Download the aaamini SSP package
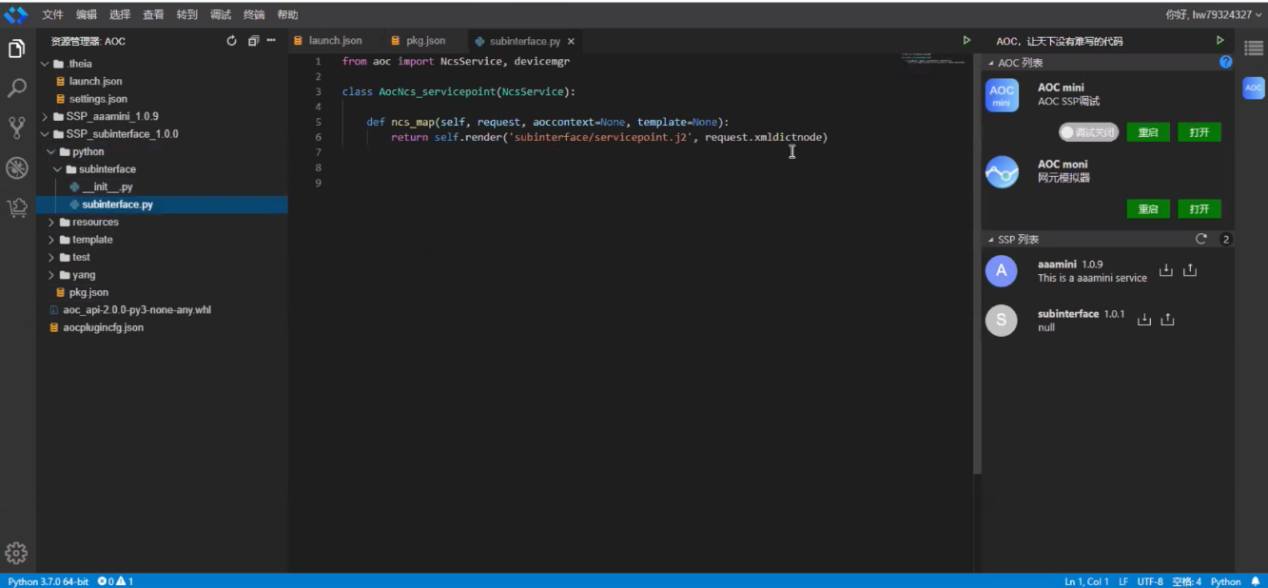The width and height of the screenshot is (1268, 588). pos(1166,270)
